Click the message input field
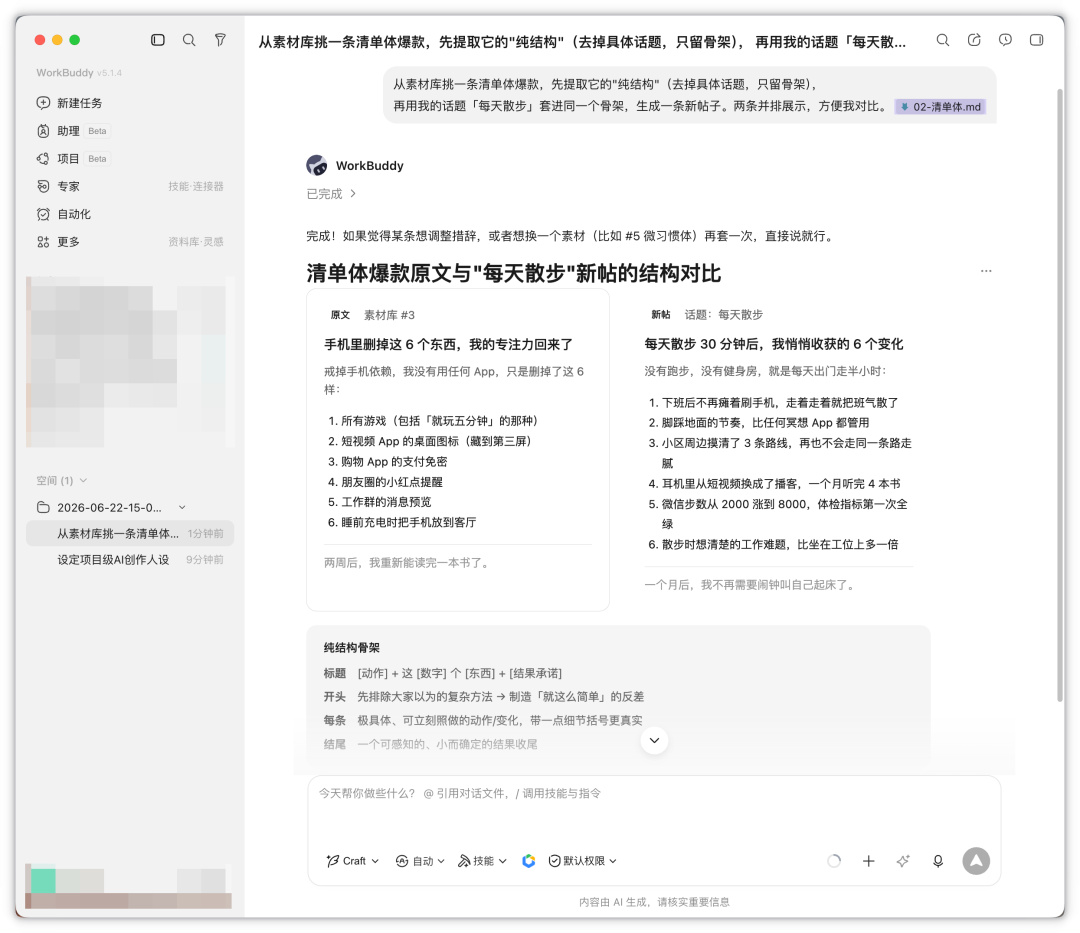The height and width of the screenshot is (933, 1080). click(654, 806)
